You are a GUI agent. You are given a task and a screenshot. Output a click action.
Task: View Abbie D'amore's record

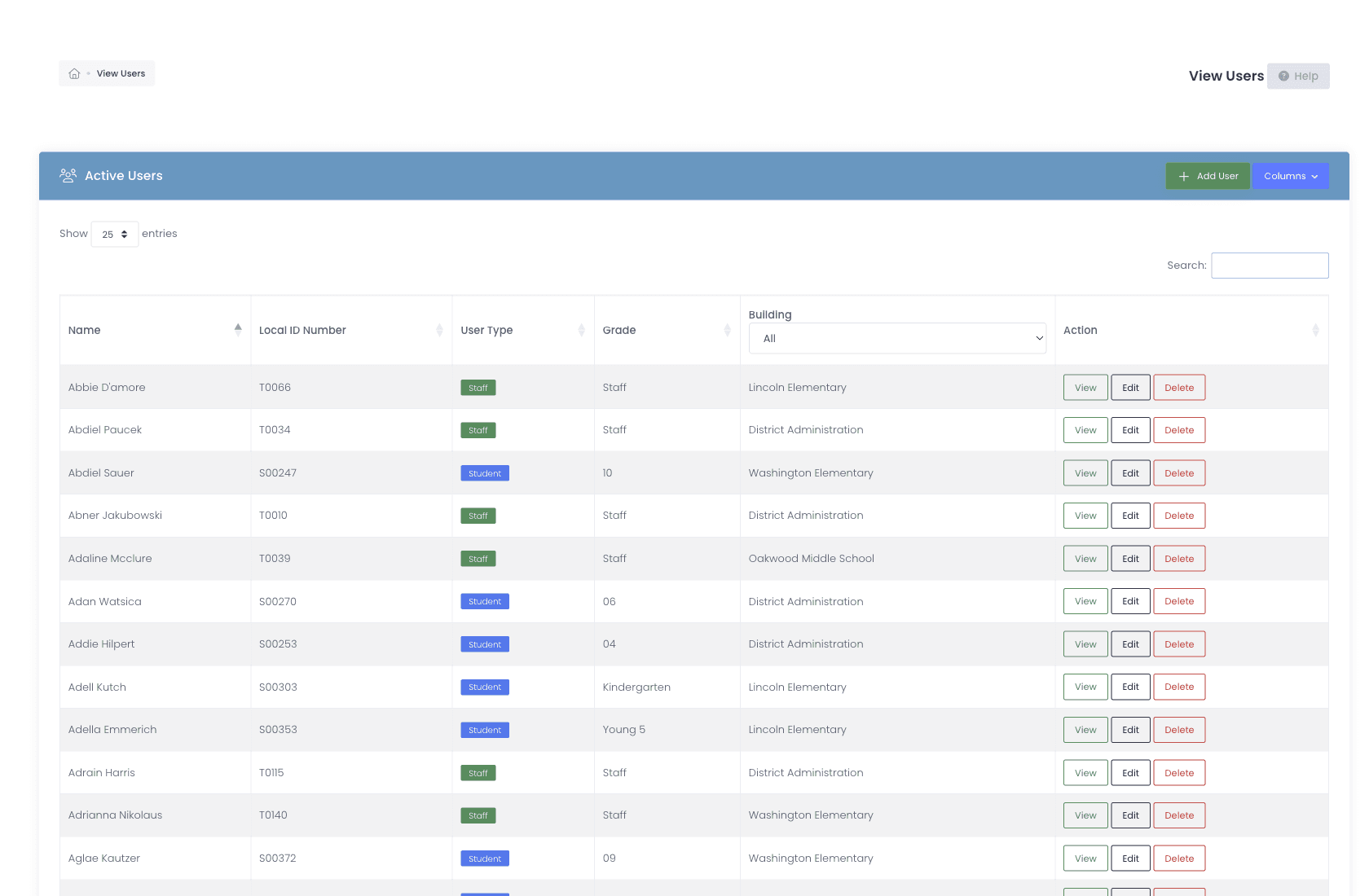pos(1085,388)
